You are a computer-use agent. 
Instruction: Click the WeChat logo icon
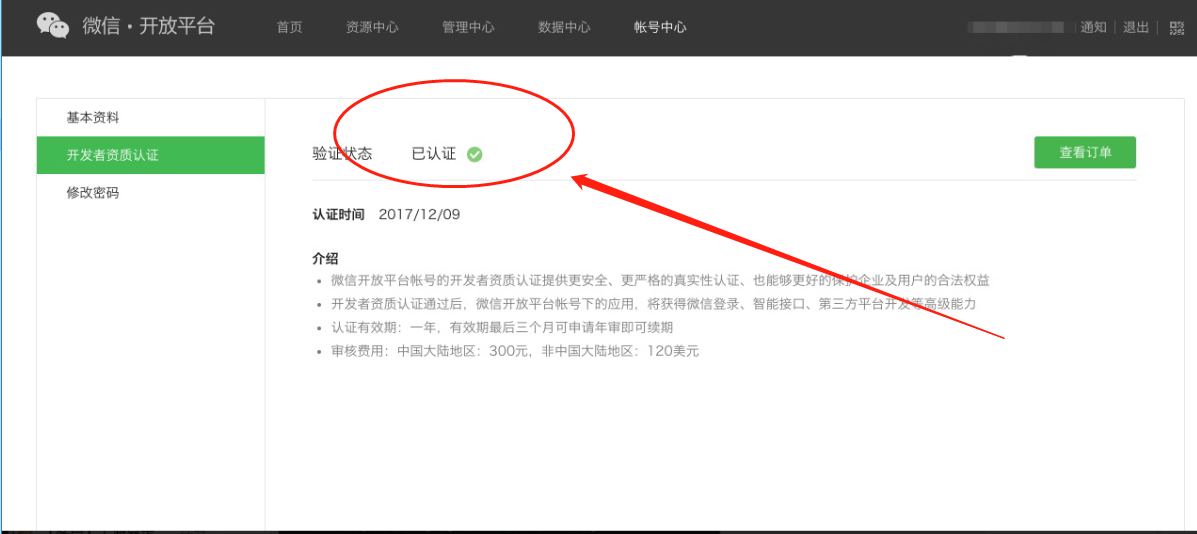click(53, 26)
